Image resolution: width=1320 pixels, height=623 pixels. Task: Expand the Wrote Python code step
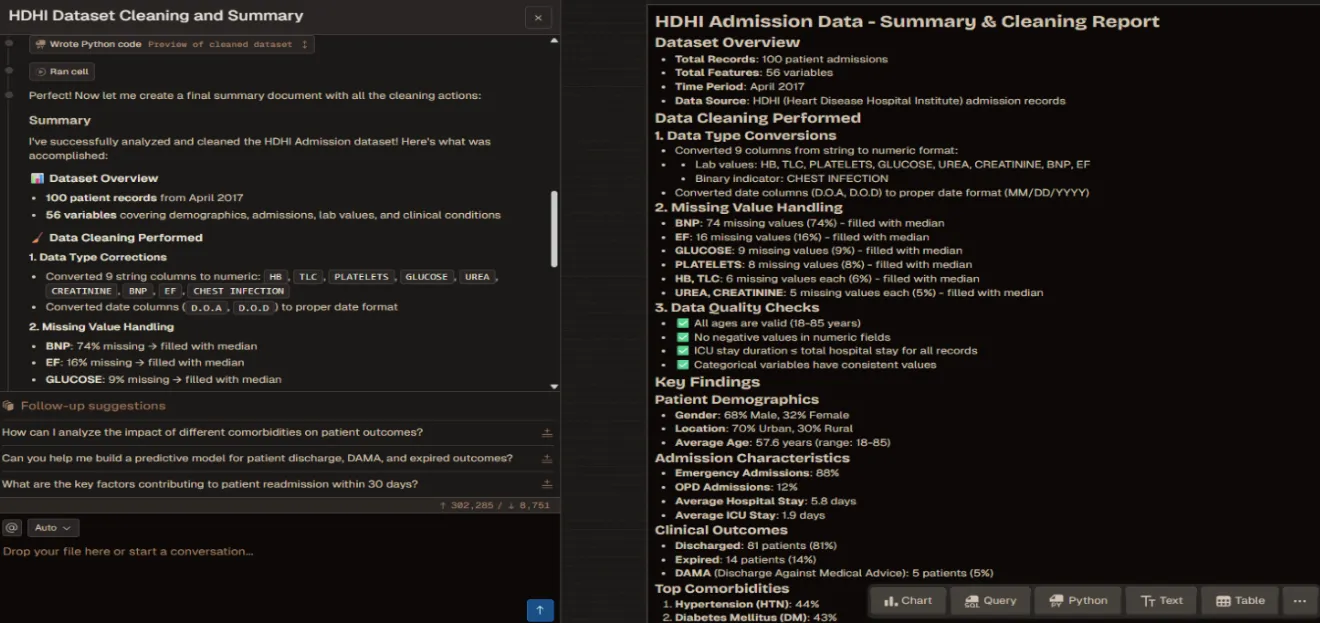[172, 44]
